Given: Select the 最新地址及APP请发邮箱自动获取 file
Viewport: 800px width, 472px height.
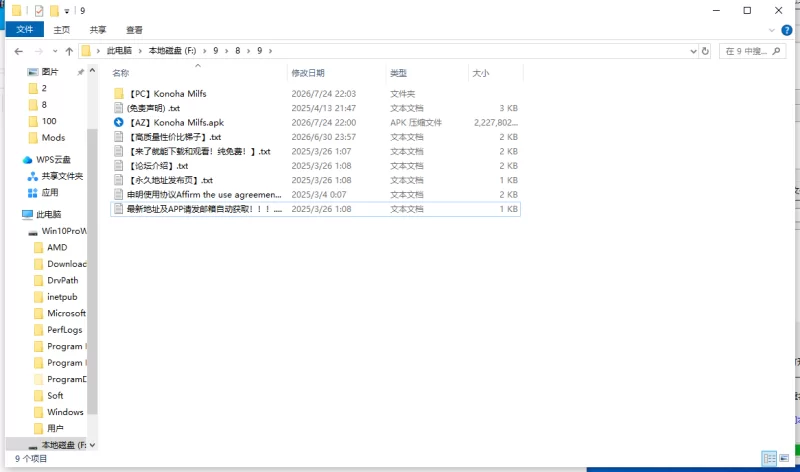Looking at the screenshot, I should tap(315, 209).
